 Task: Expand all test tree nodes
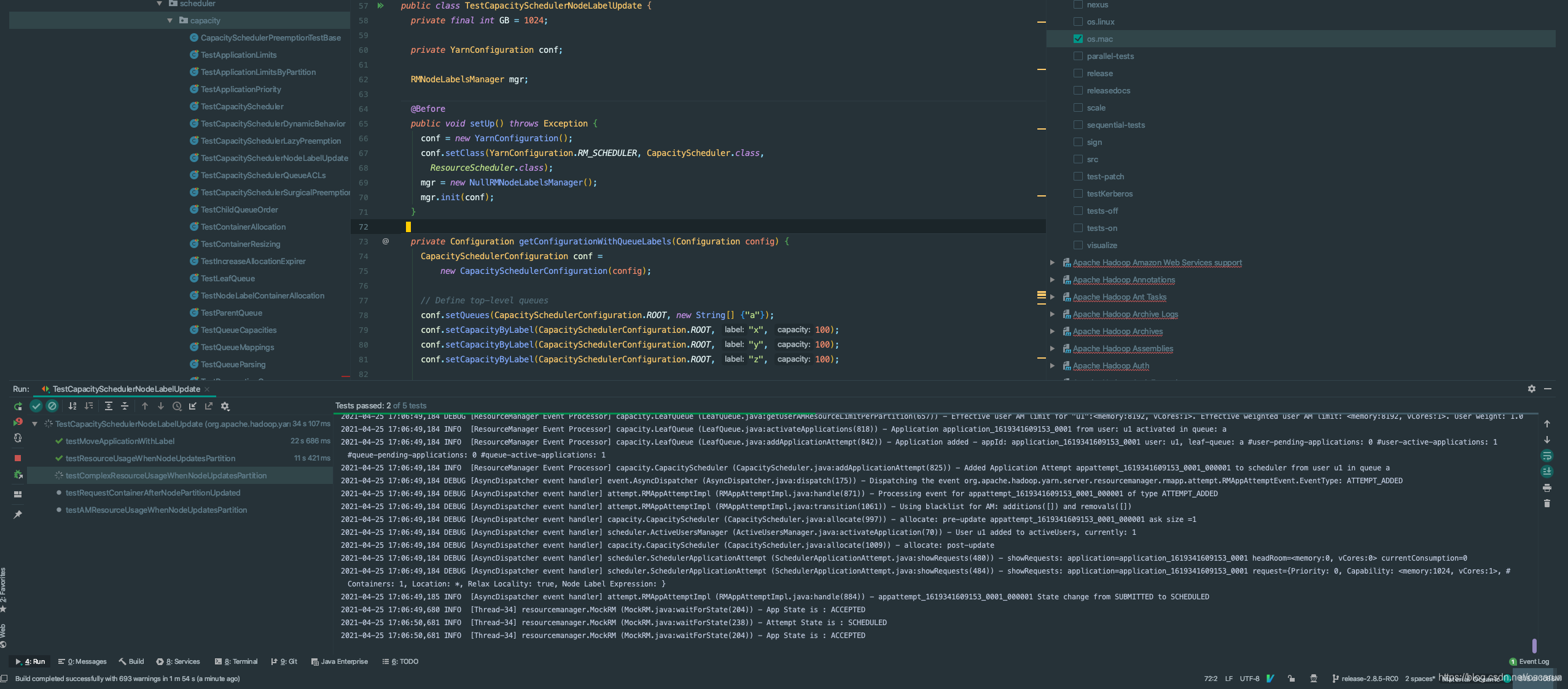(109, 406)
